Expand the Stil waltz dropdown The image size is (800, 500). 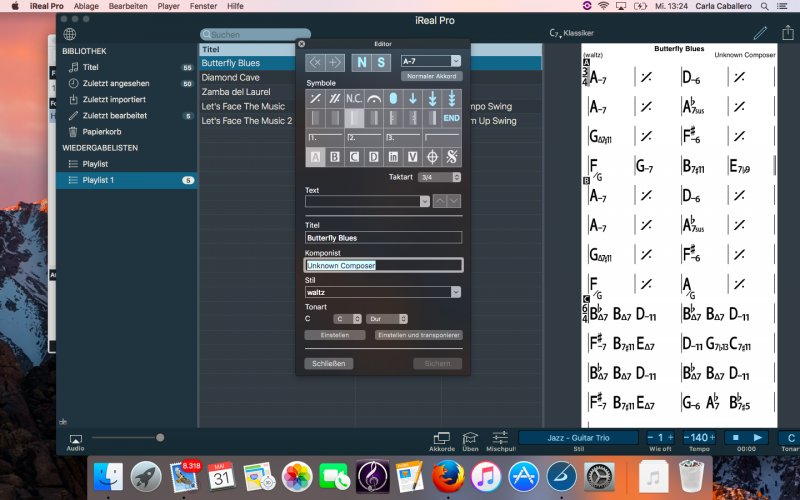[x=383, y=292]
